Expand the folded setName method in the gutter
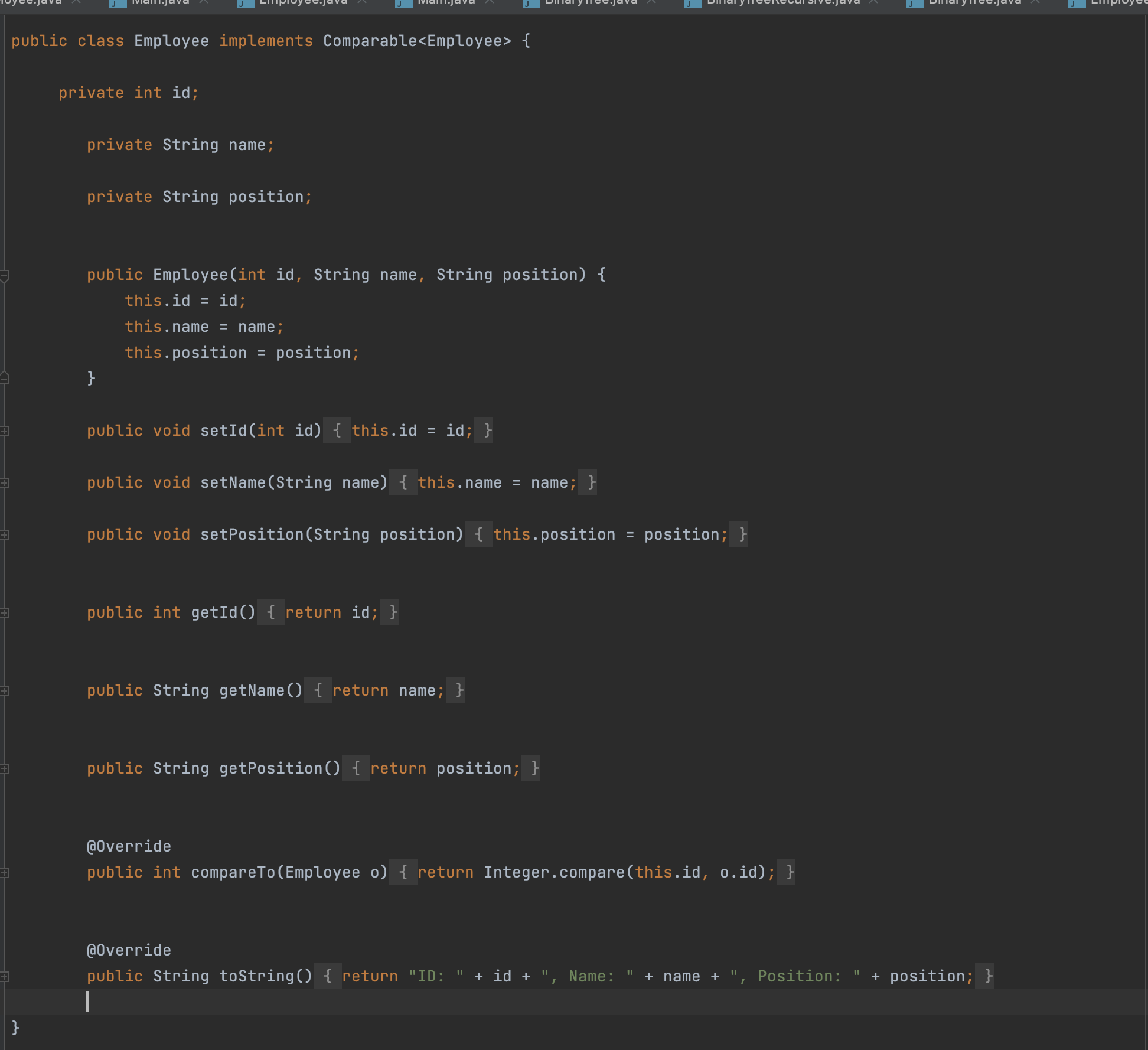Screen dimensions: 1148x1050 point(5,482)
